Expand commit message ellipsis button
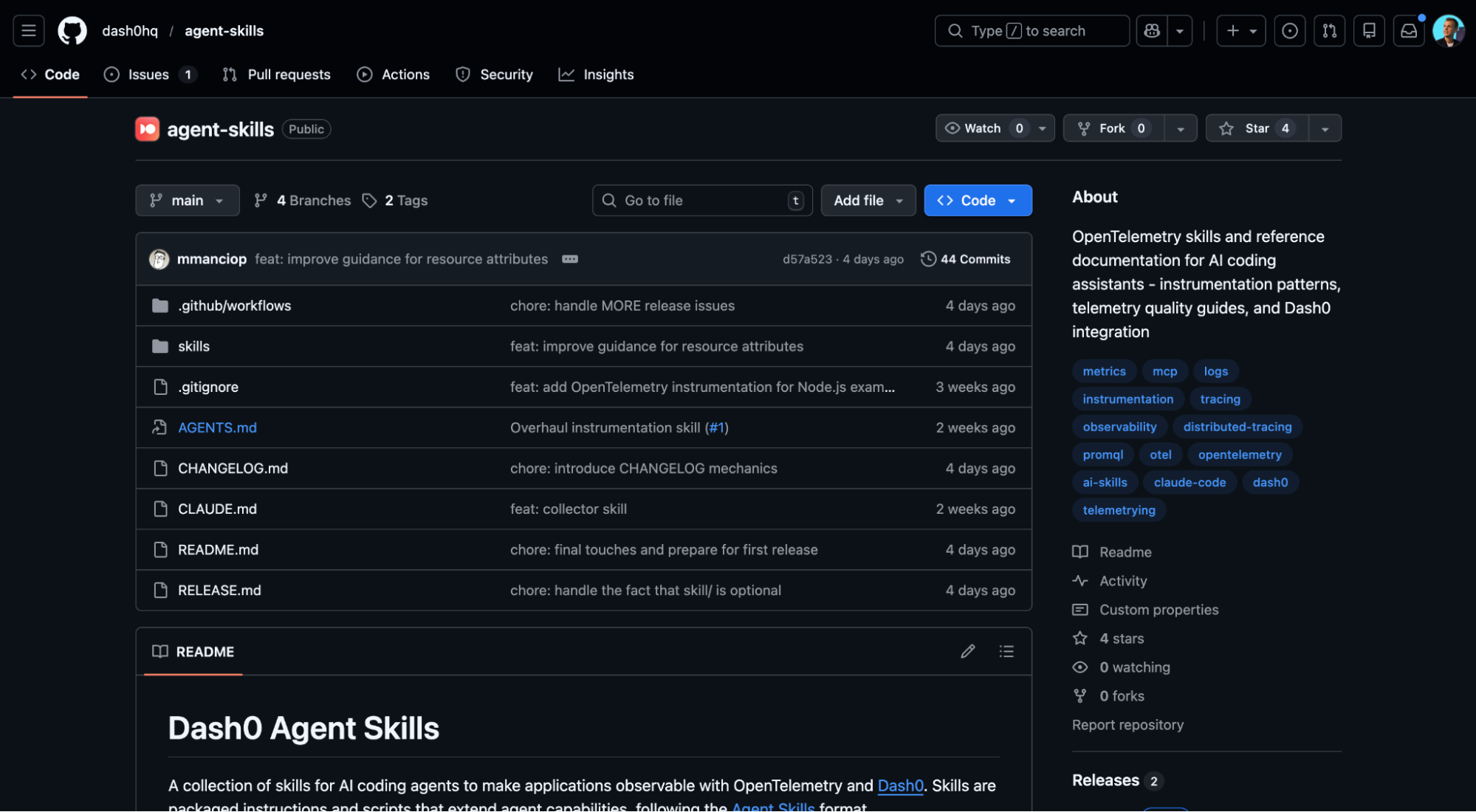Screen dimensions: 1476x812 (x=569, y=259)
